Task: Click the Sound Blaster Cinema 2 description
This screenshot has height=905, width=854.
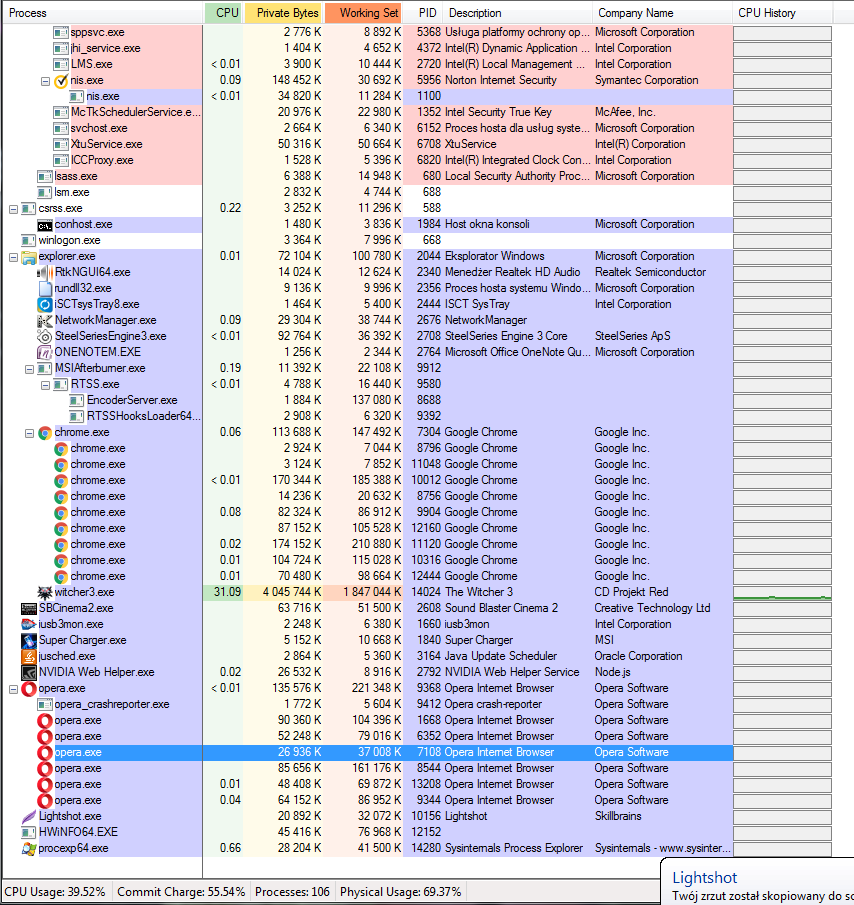Action: pyautogui.click(x=501, y=608)
